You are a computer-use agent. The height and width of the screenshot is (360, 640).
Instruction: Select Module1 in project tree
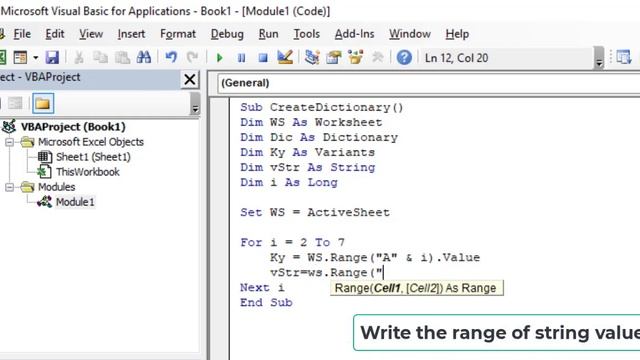pyautogui.click(x=75, y=202)
